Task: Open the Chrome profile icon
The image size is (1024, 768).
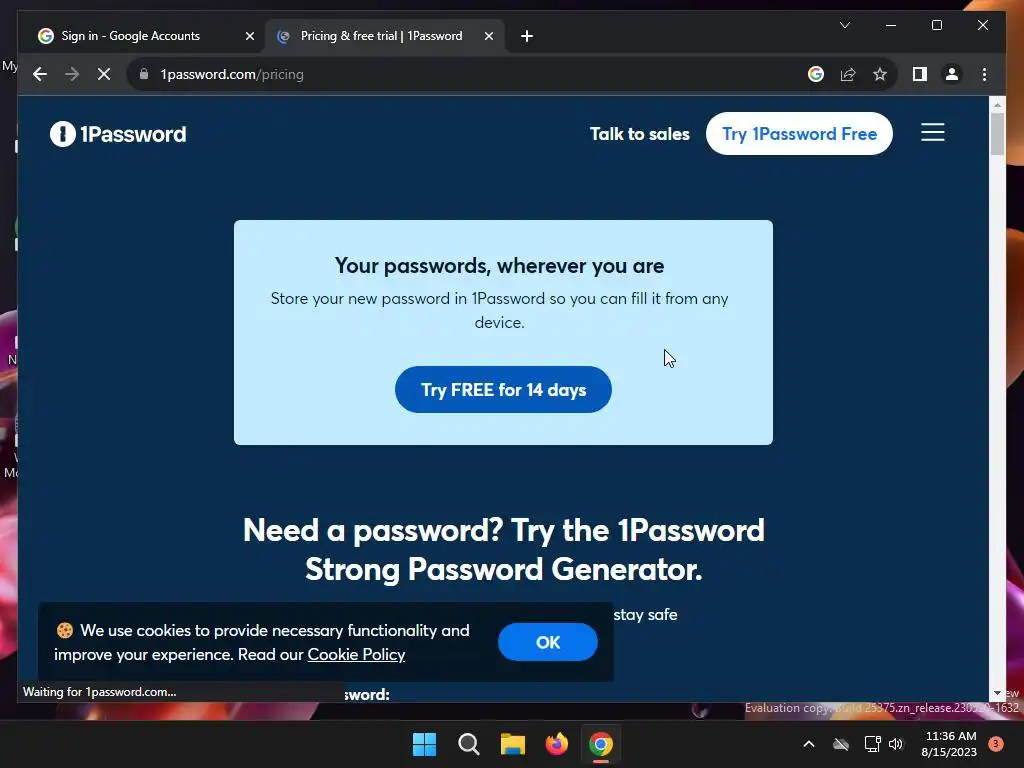Action: click(x=952, y=74)
